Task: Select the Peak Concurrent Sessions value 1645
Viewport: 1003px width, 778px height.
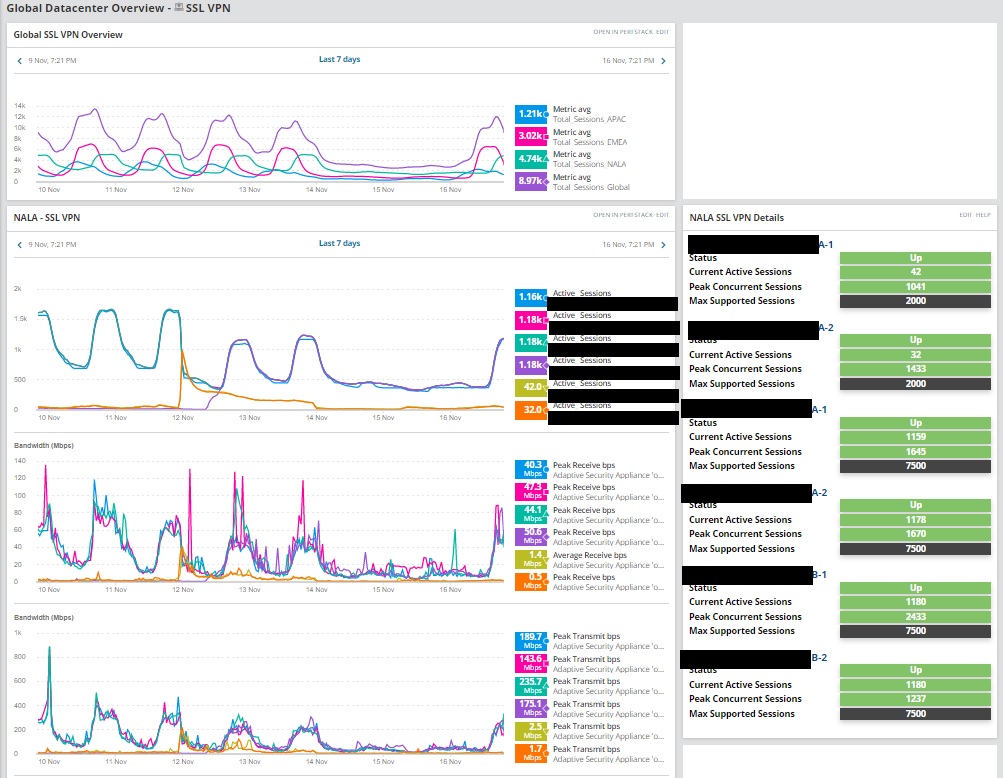Action: [915, 452]
